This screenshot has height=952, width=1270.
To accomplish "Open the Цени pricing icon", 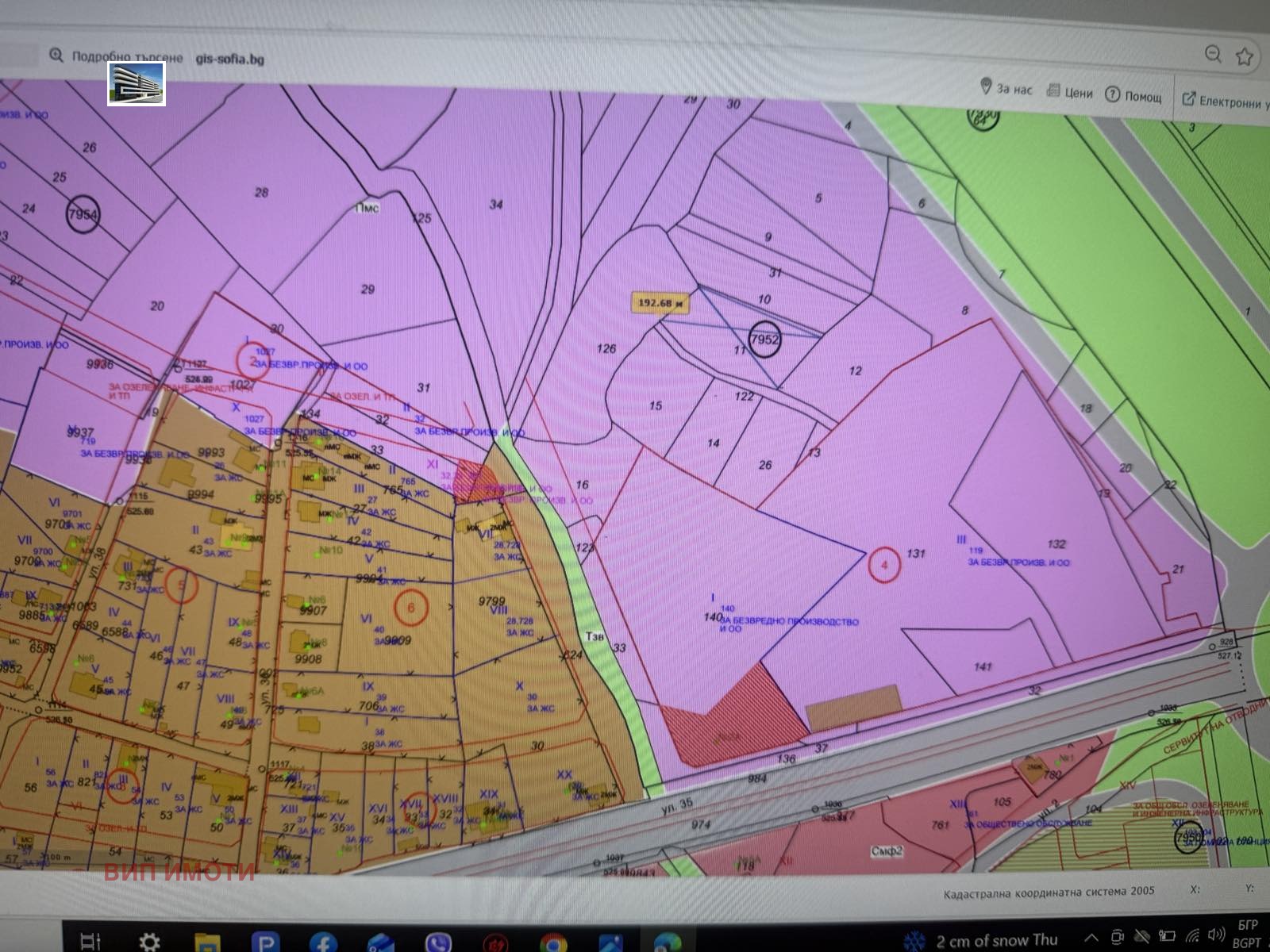I will click(1053, 92).
